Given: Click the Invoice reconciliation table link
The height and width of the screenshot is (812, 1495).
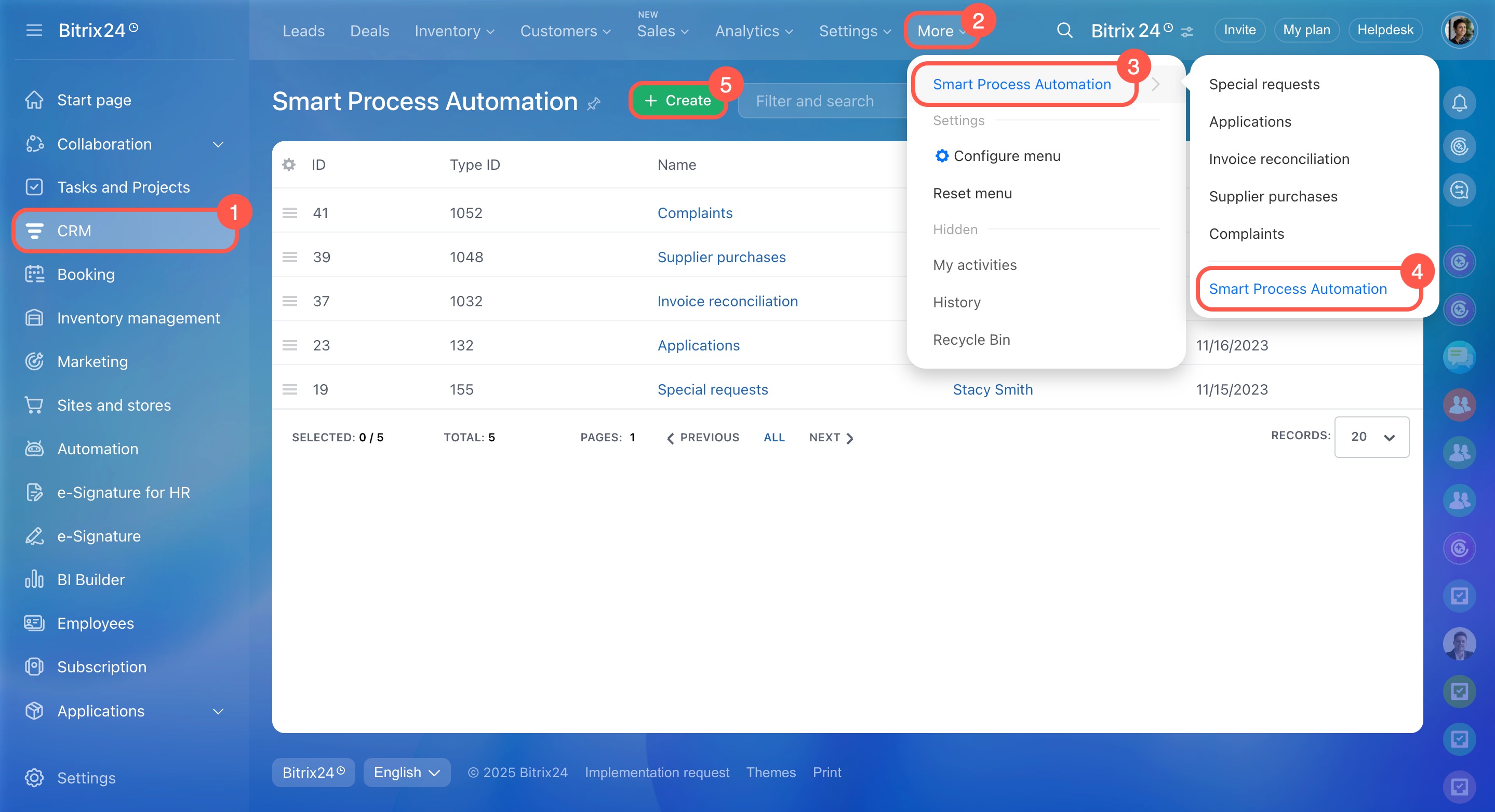Looking at the screenshot, I should click(727, 301).
